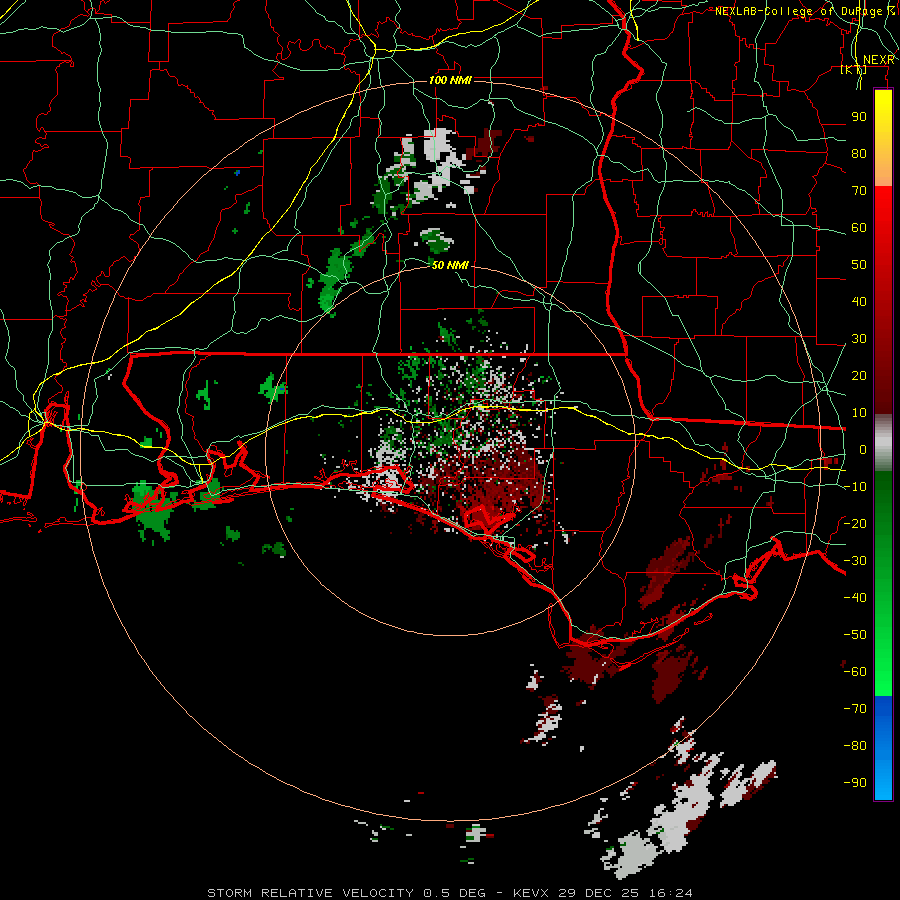This screenshot has width=900, height=900.
Task: Click the bright red segment of the color bar
Action: pos(883,207)
